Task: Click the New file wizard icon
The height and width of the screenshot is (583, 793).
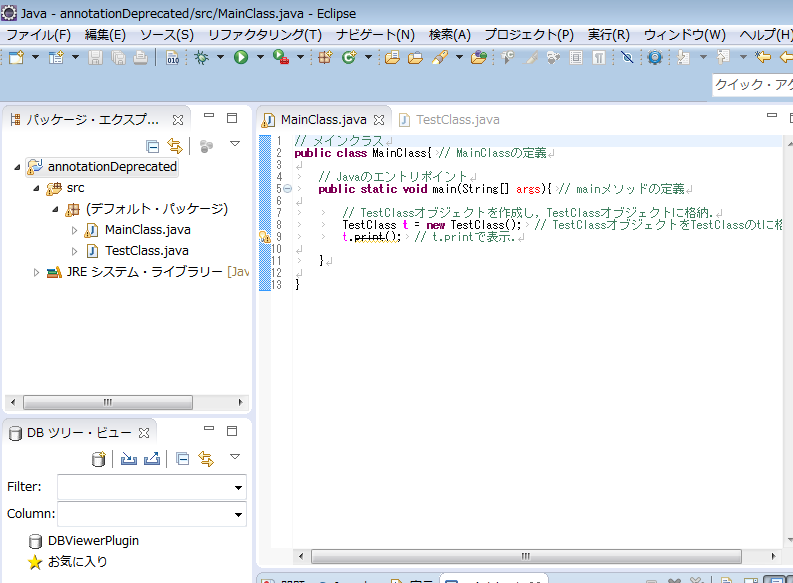Action: pos(16,57)
